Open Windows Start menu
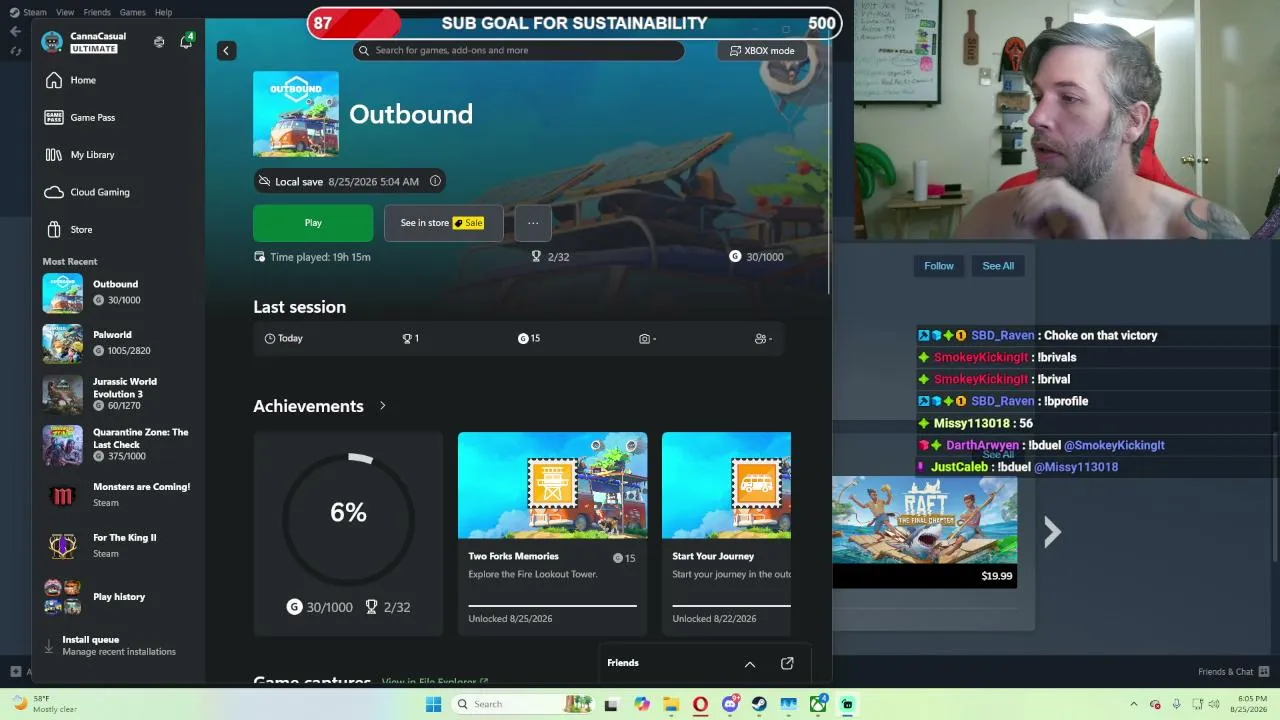 (x=433, y=704)
